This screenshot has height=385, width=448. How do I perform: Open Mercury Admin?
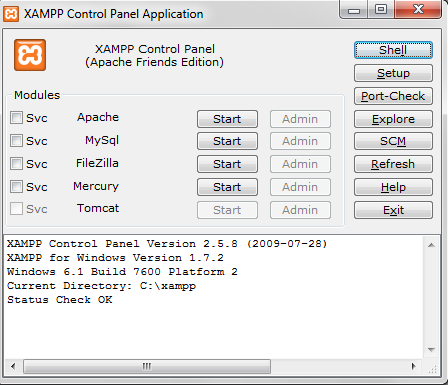(300, 187)
